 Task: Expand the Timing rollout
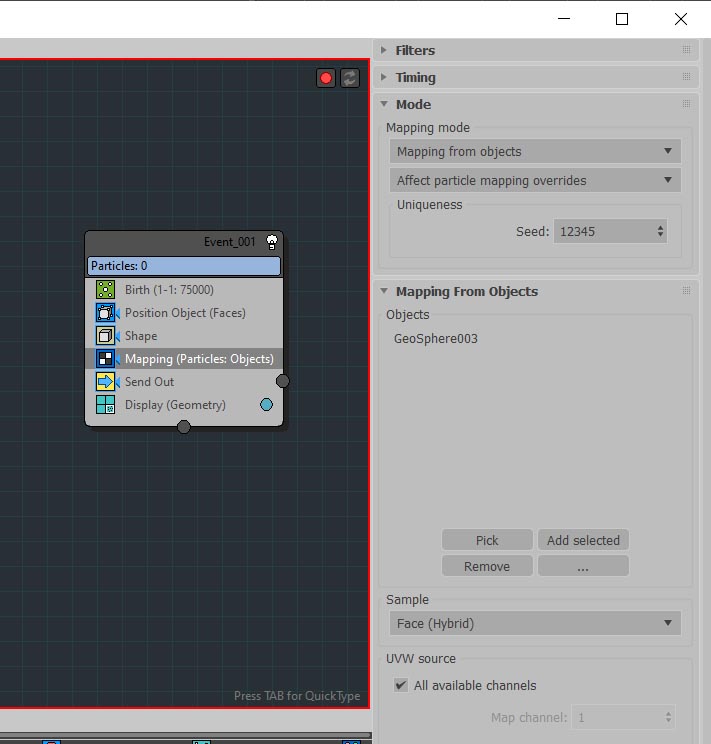(x=384, y=77)
